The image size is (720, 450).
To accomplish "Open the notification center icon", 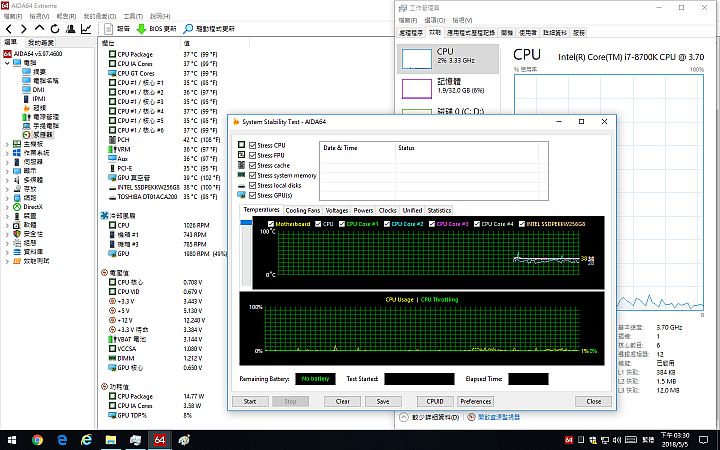I will [x=703, y=440].
